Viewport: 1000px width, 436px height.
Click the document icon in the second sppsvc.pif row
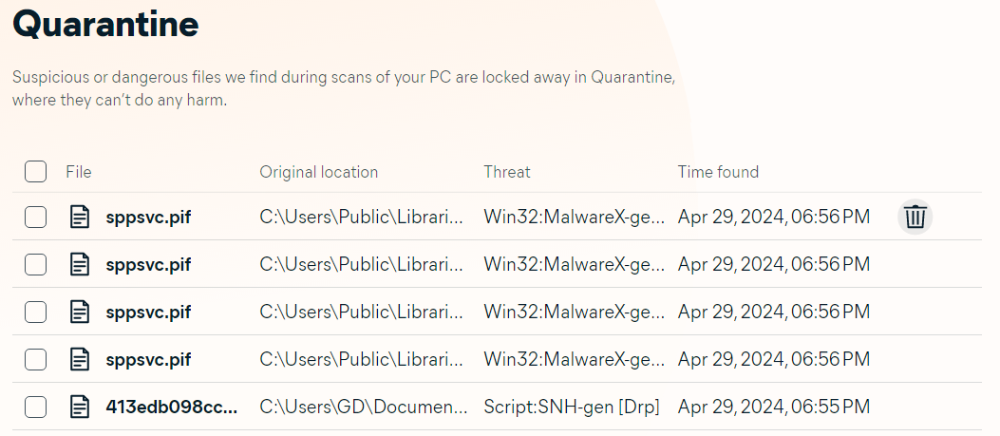(x=79, y=264)
